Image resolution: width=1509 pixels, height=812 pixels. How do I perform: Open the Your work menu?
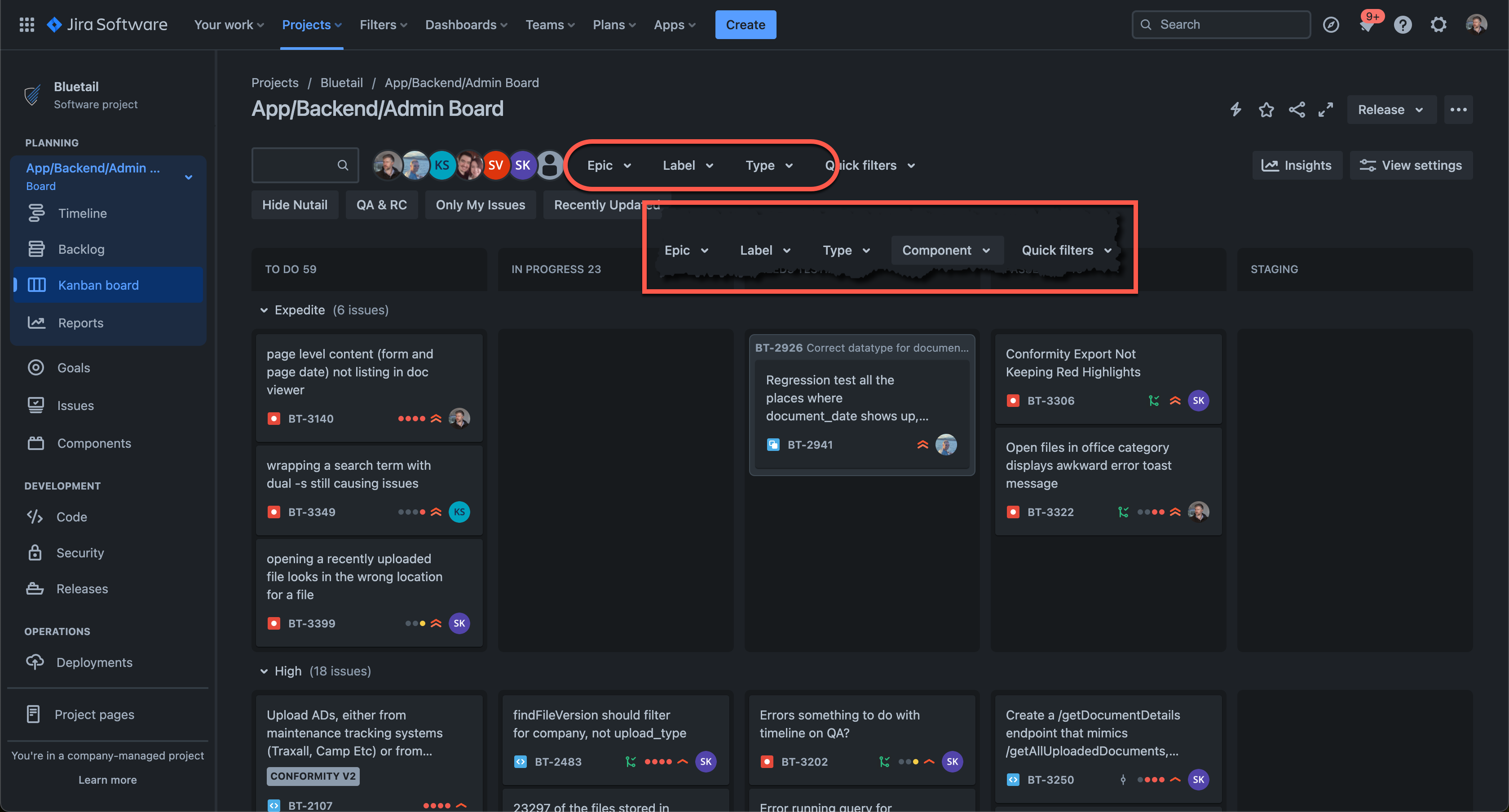229,25
